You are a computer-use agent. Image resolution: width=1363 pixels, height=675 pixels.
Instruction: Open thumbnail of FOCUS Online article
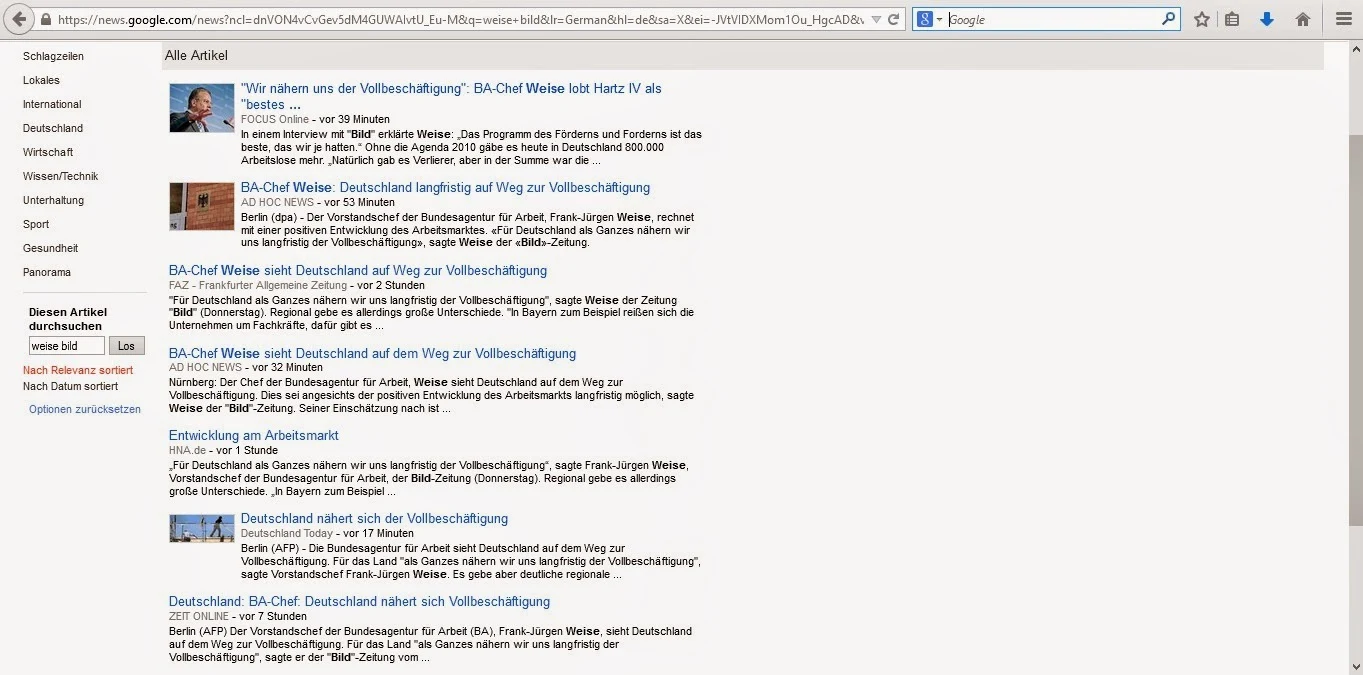coord(202,108)
